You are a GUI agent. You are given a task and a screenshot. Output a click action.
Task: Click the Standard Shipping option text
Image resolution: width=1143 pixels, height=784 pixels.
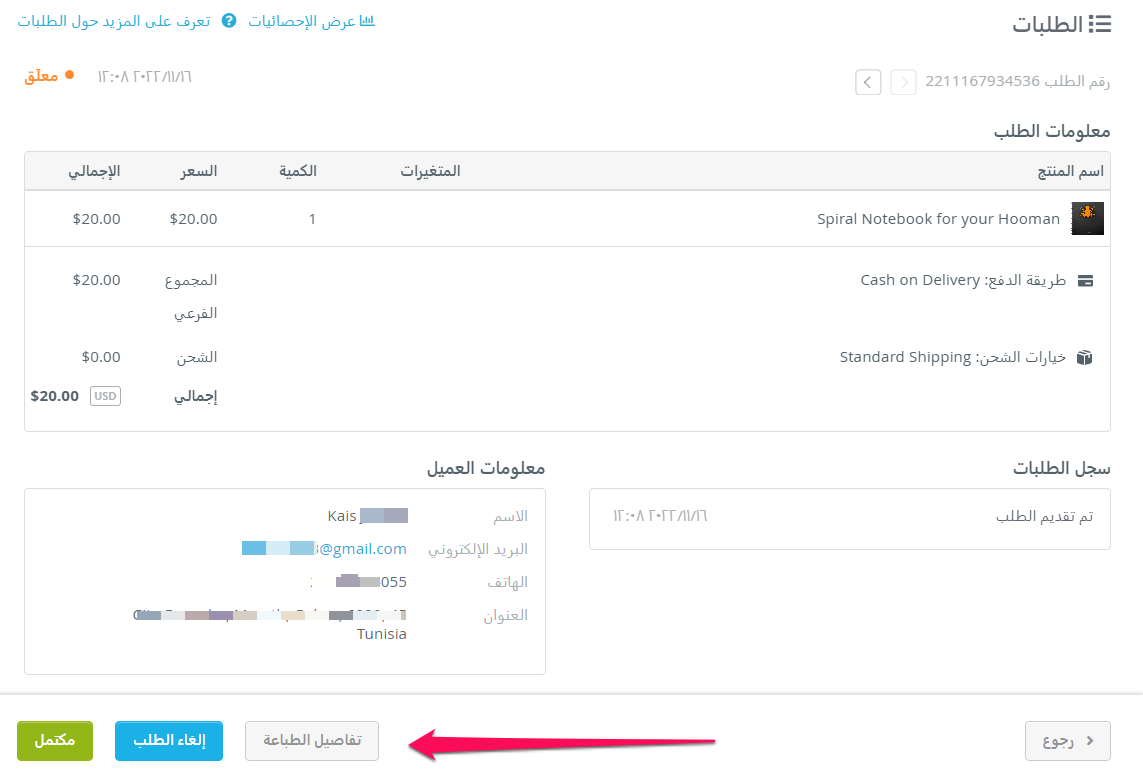905,357
